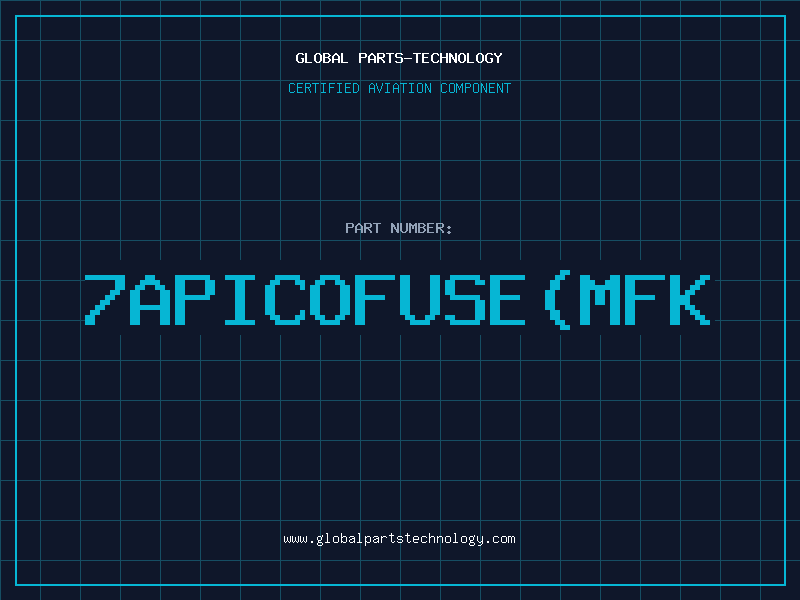Select the part number 7APICOFUSE(MFK
This screenshot has height=600, width=800.
pyautogui.click(x=397, y=300)
